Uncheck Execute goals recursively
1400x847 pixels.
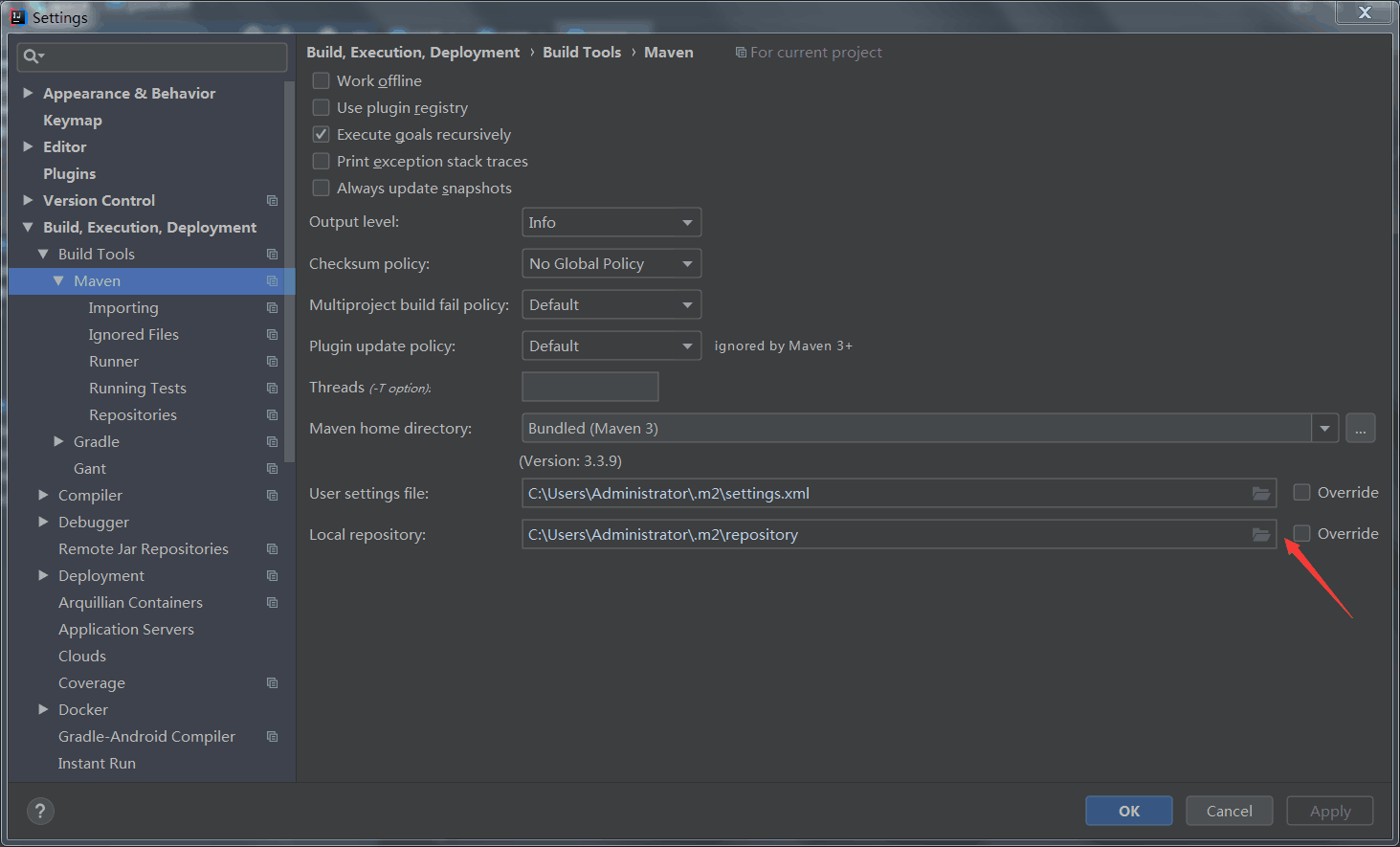[322, 135]
